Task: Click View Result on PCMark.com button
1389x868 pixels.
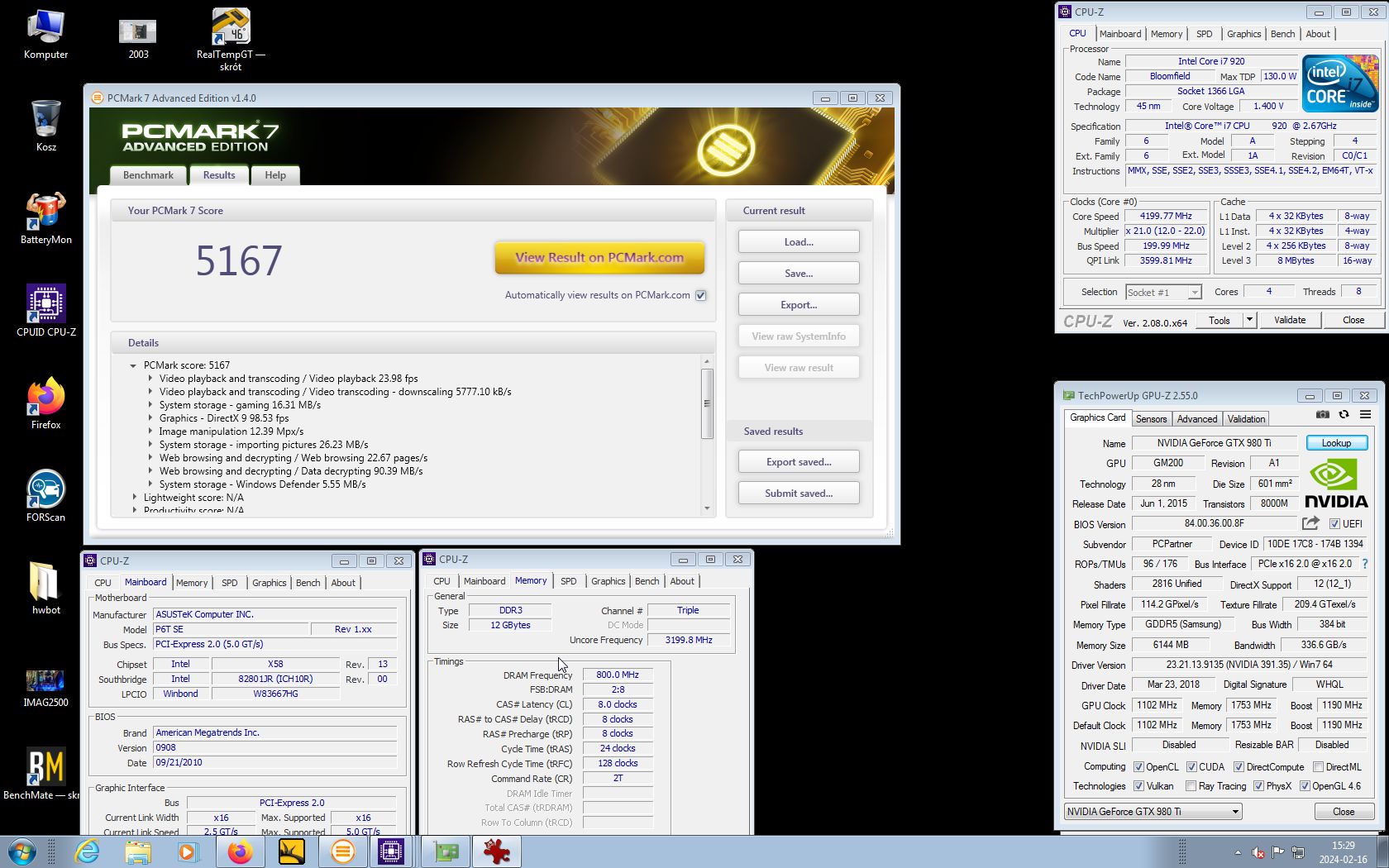Action: [x=599, y=257]
